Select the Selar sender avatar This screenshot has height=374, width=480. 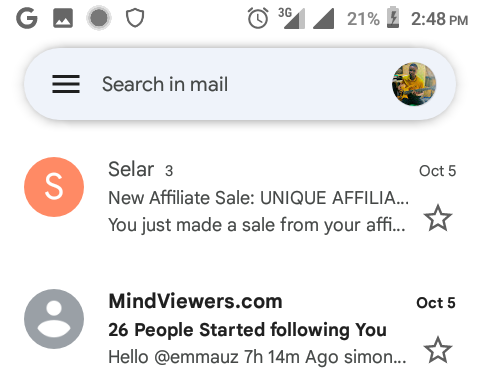[54, 187]
